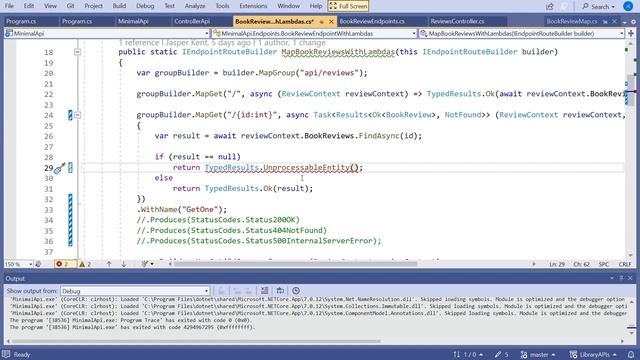
Task: Click the "1 reference" CodeLens link
Action: [x=139, y=42]
